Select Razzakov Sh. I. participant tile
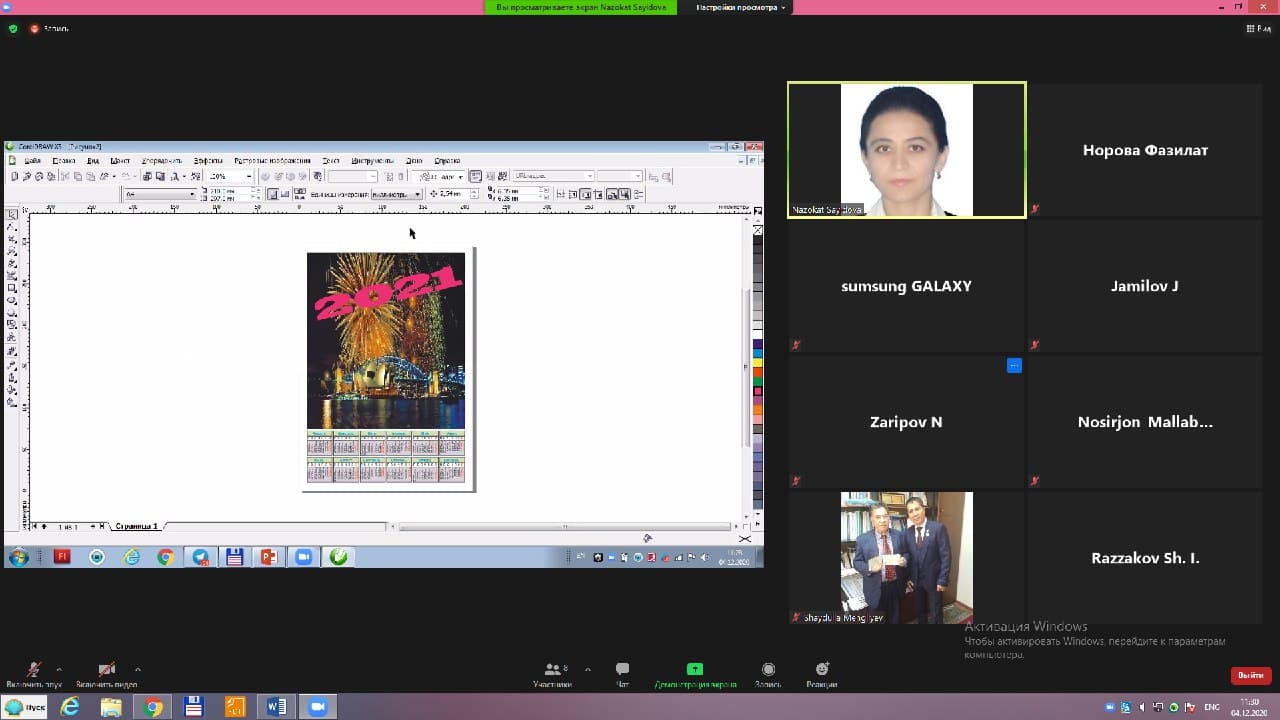 1145,557
